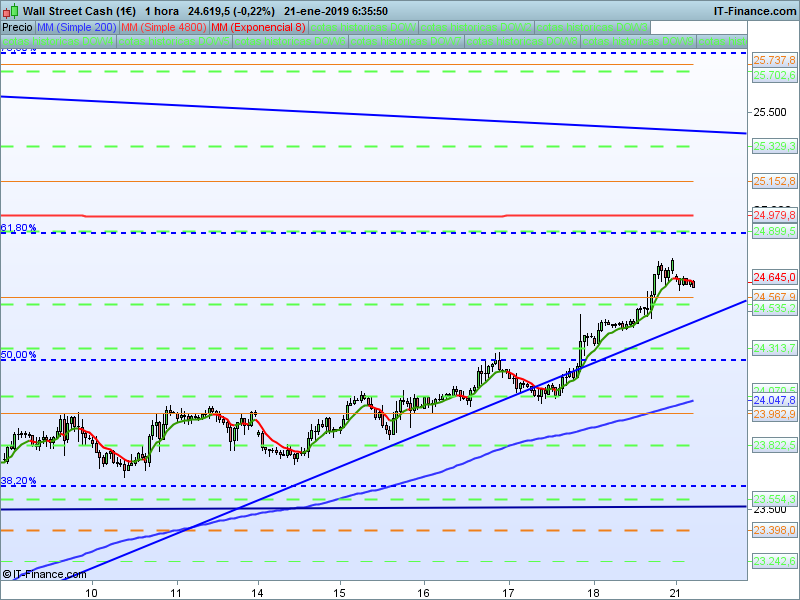This screenshot has width=800, height=600.
Task: Click the 23.398,0 price level label
Action: (774, 531)
